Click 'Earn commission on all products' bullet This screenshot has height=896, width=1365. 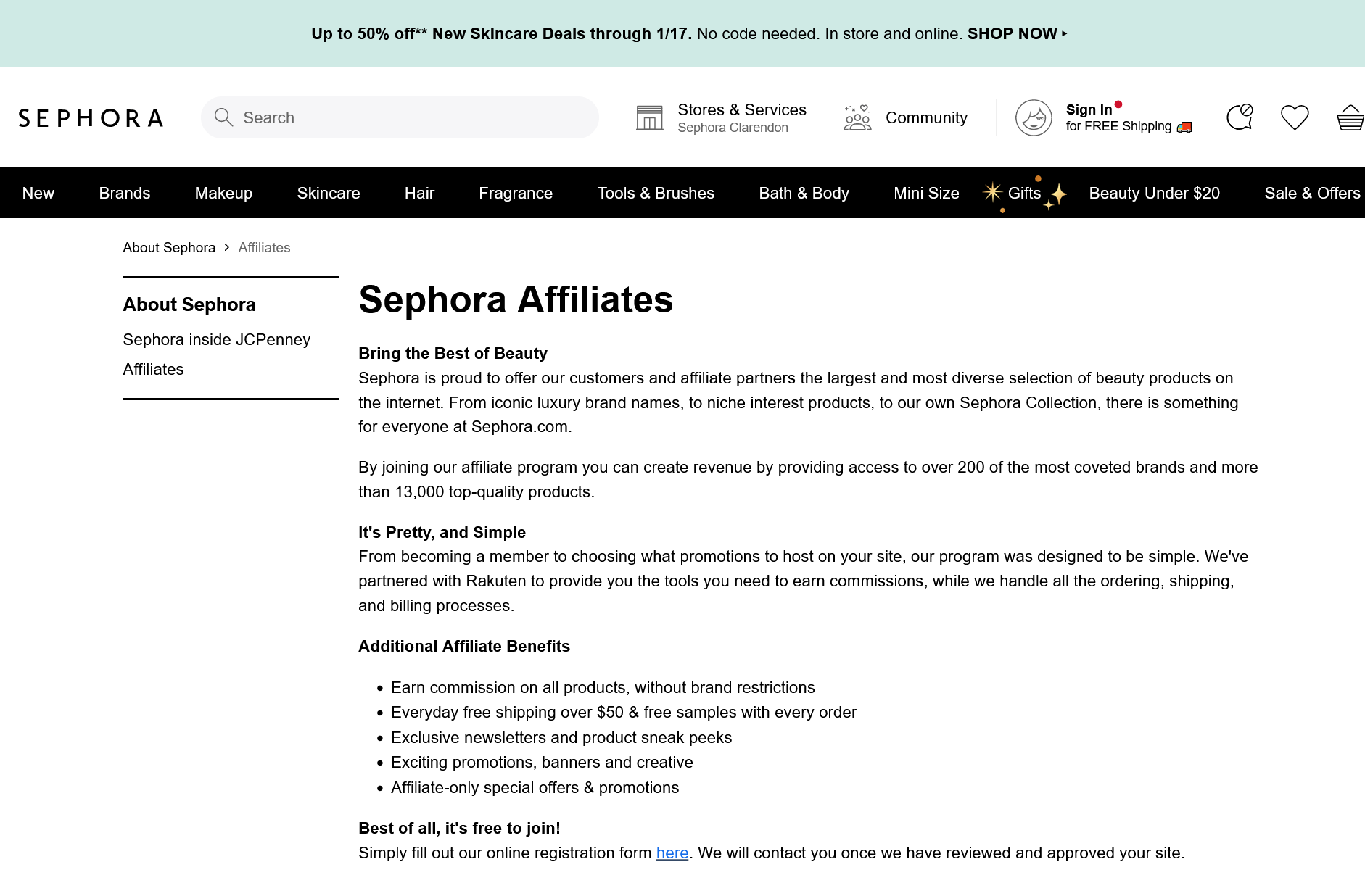click(x=603, y=687)
